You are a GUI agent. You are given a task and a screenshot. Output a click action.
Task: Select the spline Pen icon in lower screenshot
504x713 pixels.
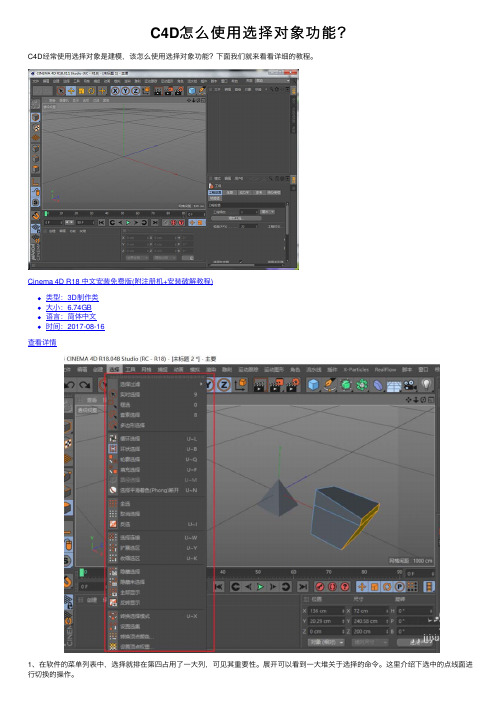pos(329,385)
